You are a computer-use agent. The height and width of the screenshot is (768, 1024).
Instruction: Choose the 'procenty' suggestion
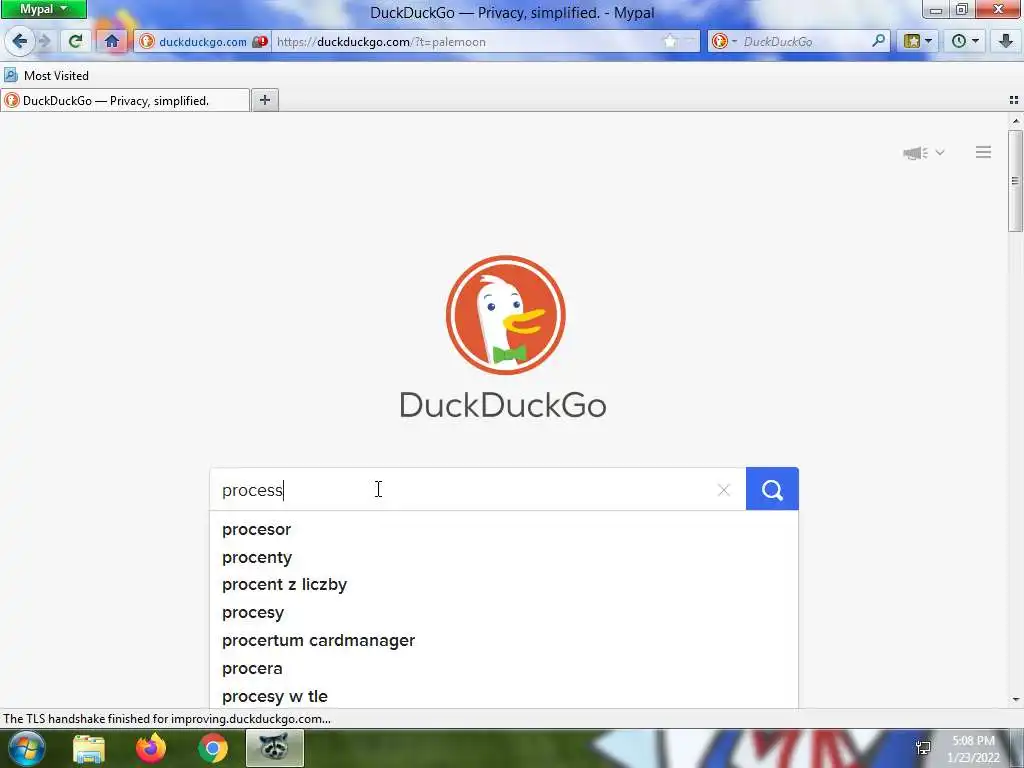[504, 558]
